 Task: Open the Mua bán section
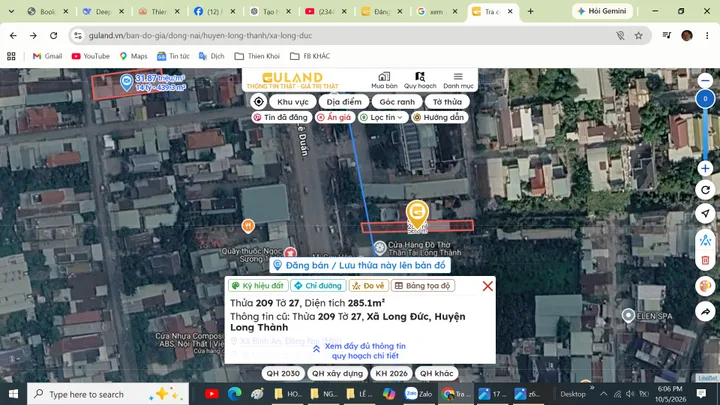pyautogui.click(x=384, y=80)
